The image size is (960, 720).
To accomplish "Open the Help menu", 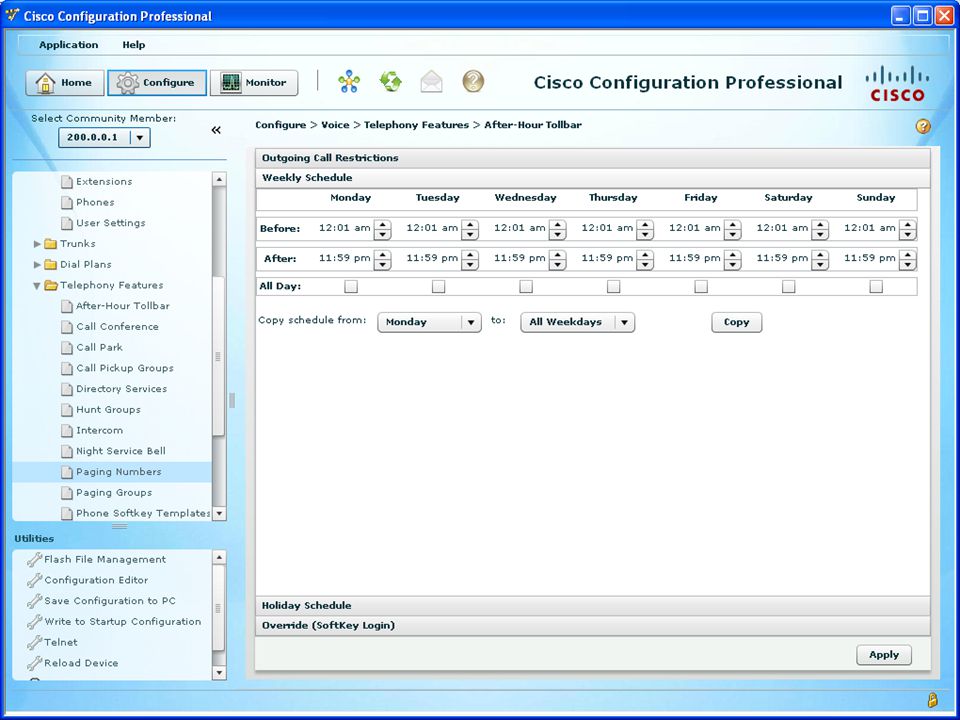I will [x=133, y=45].
